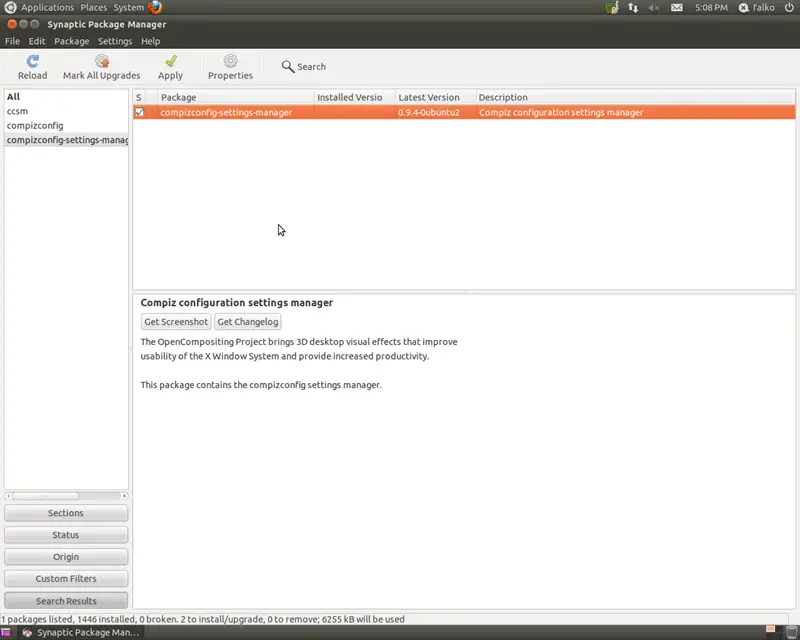Click the power session icon

[789, 8]
